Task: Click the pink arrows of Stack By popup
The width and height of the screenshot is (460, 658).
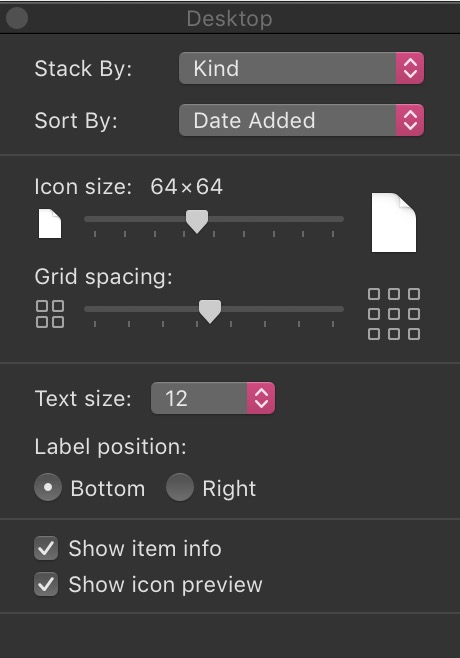Action: click(410, 68)
